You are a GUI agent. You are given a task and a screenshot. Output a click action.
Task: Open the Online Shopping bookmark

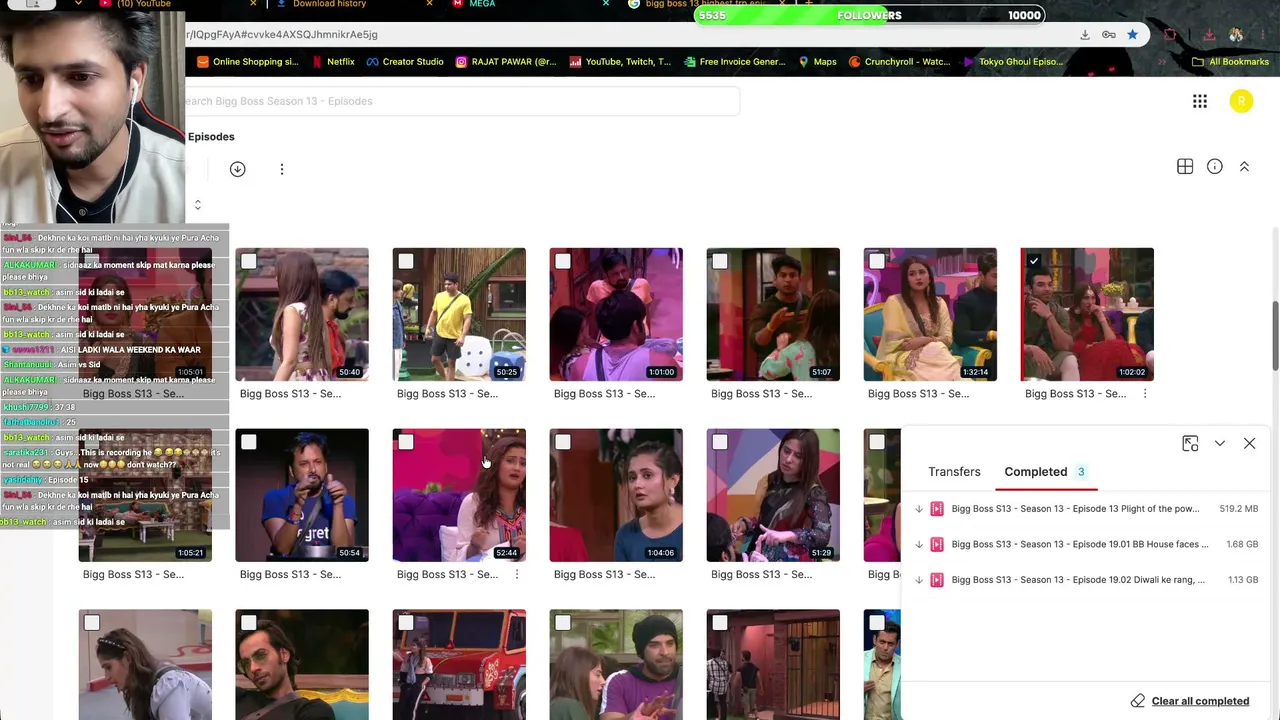tap(248, 62)
